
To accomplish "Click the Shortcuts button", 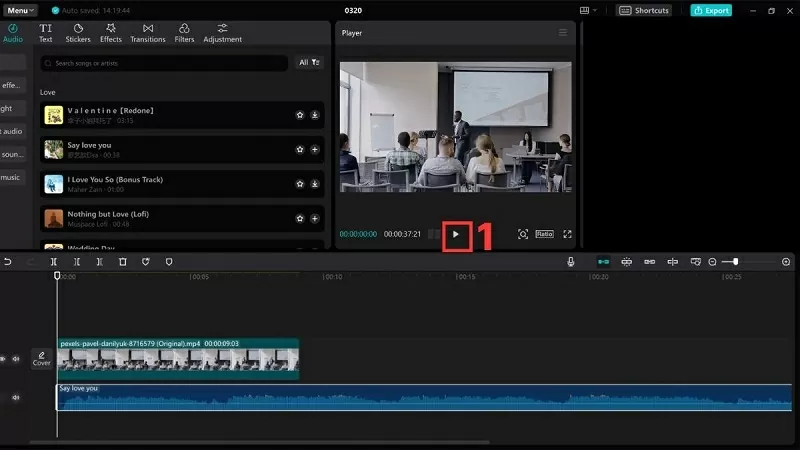I will pos(644,10).
